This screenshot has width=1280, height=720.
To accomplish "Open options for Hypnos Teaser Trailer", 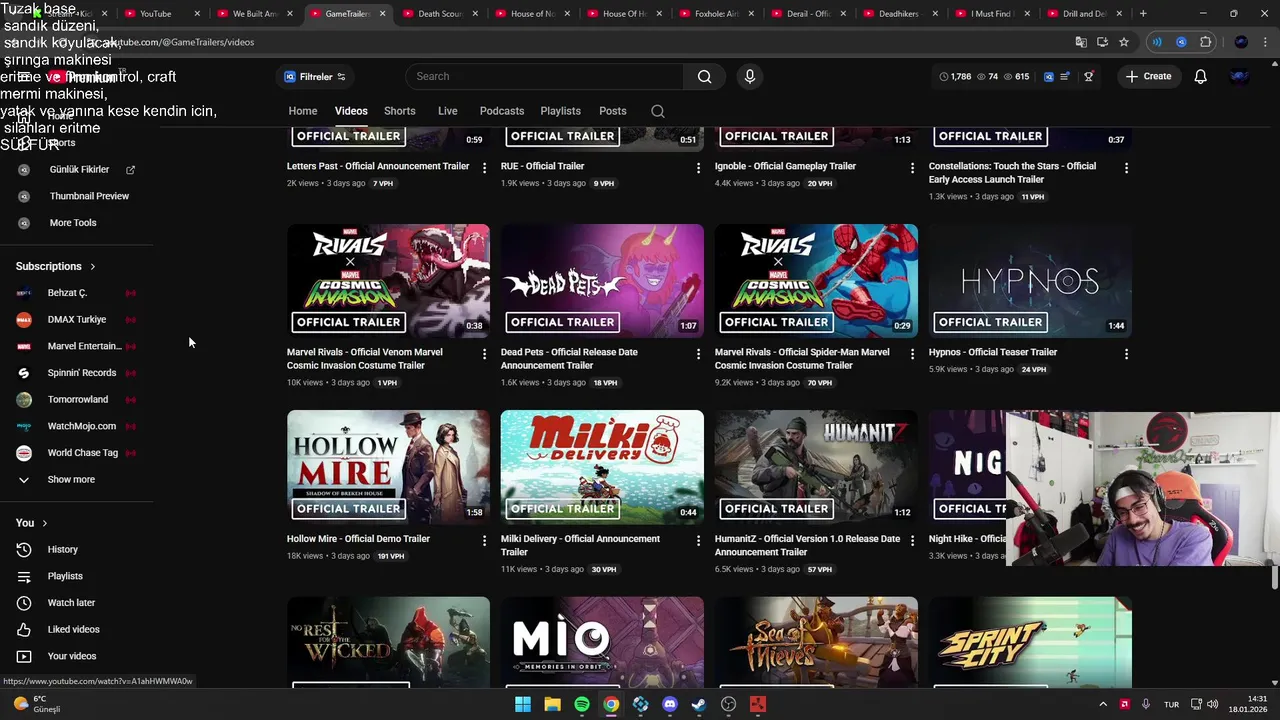I will (x=1126, y=354).
